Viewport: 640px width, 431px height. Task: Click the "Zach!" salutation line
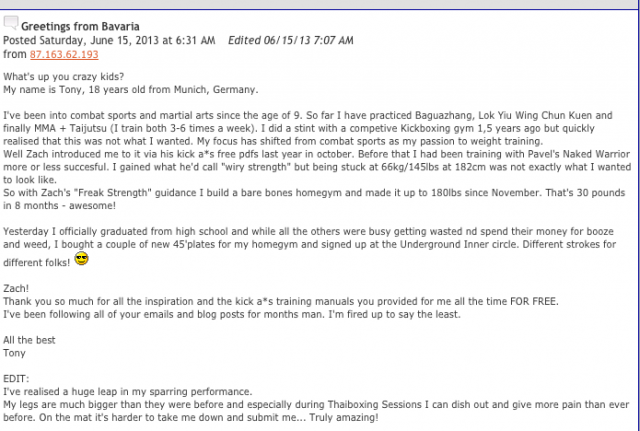click(x=16, y=289)
